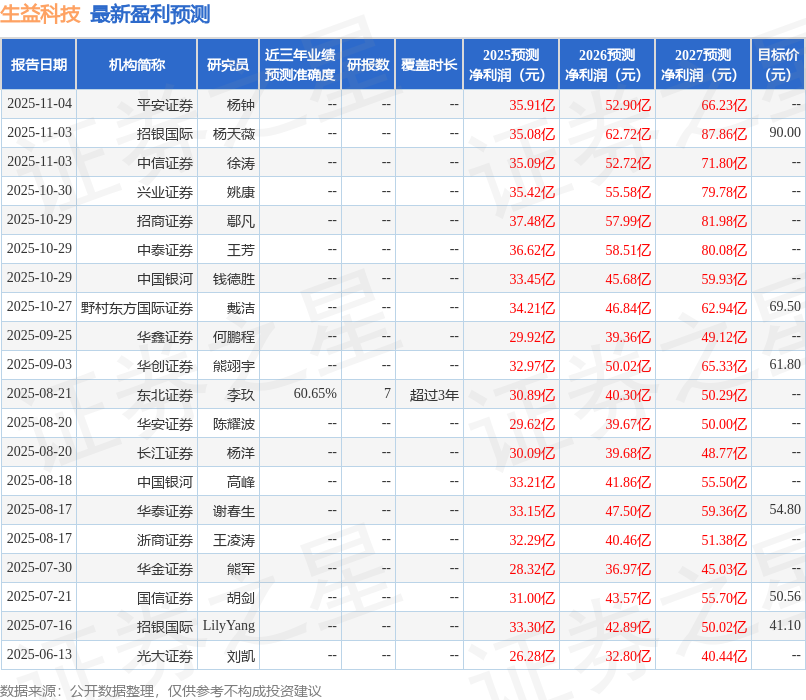The height and width of the screenshot is (700, 806).
Task: Click target price 41.10
Action: tap(785, 626)
